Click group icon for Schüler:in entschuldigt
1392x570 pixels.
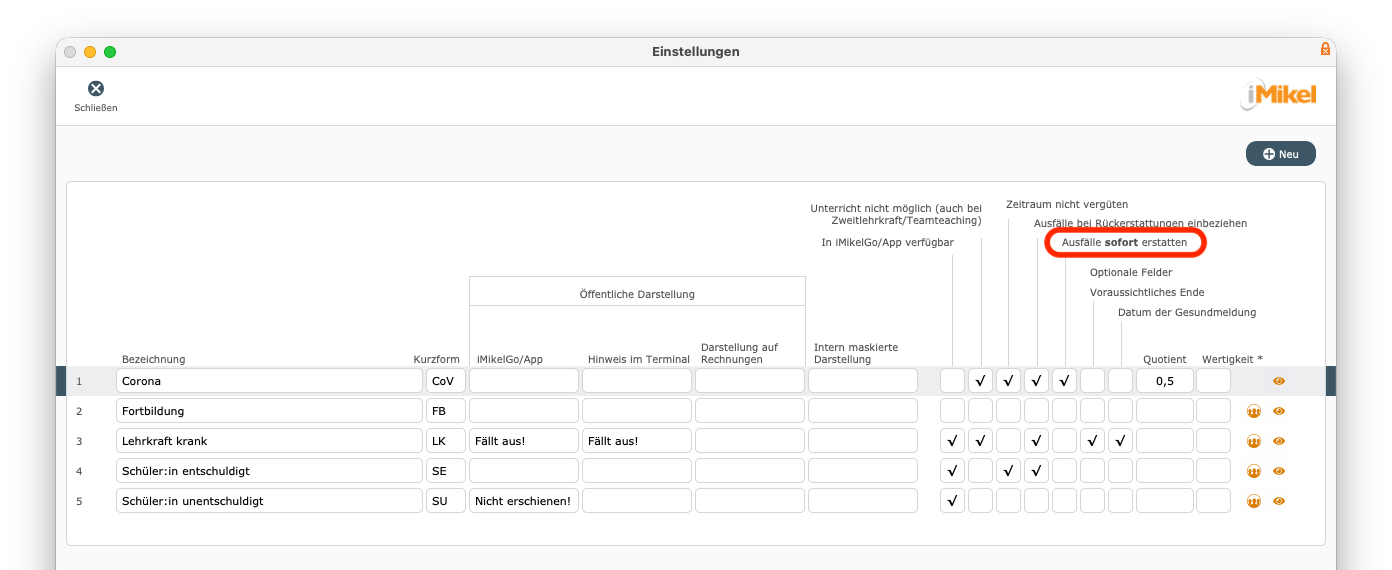(x=1254, y=471)
